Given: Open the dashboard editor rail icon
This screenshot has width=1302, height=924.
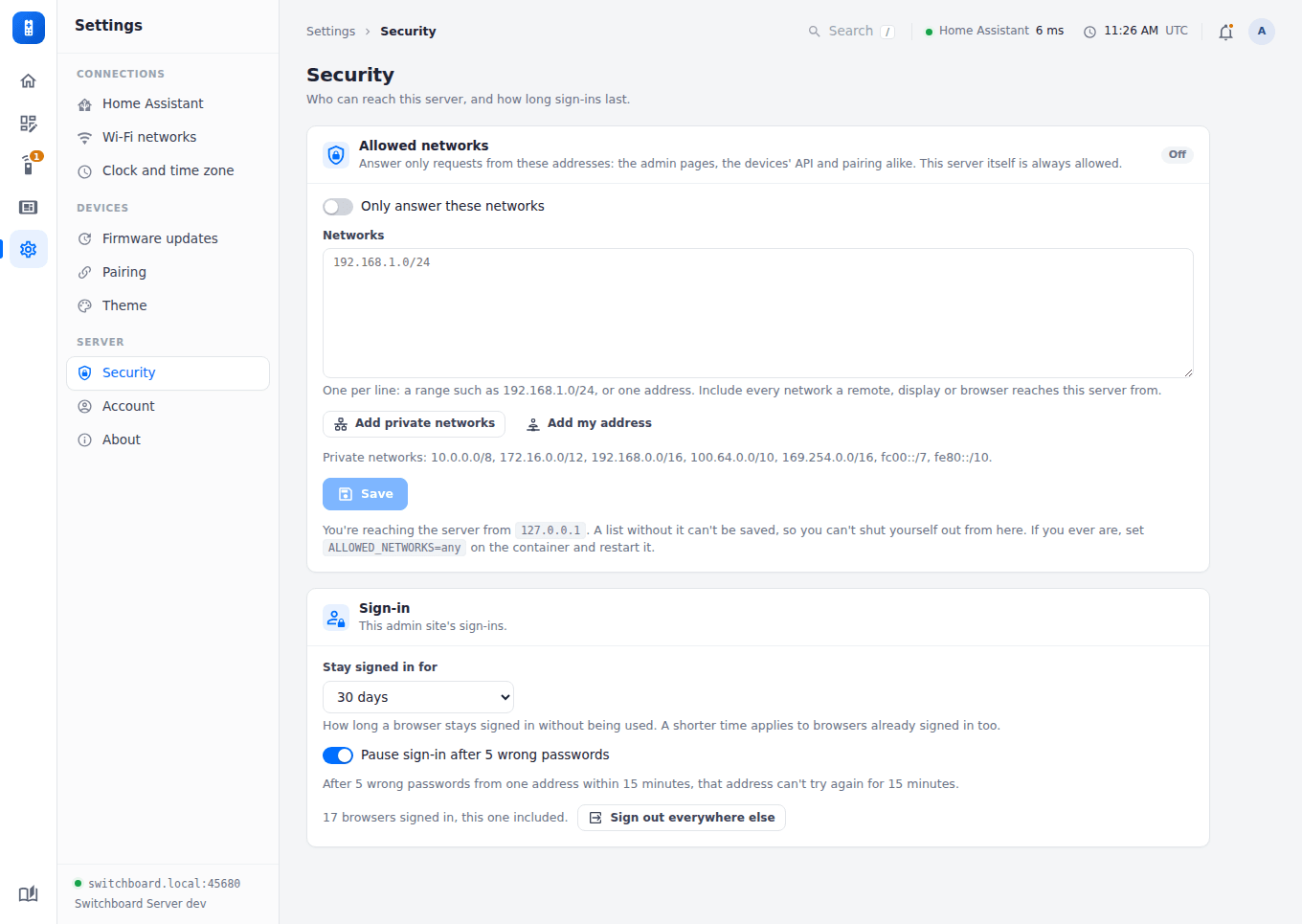Looking at the screenshot, I should pos(29,124).
